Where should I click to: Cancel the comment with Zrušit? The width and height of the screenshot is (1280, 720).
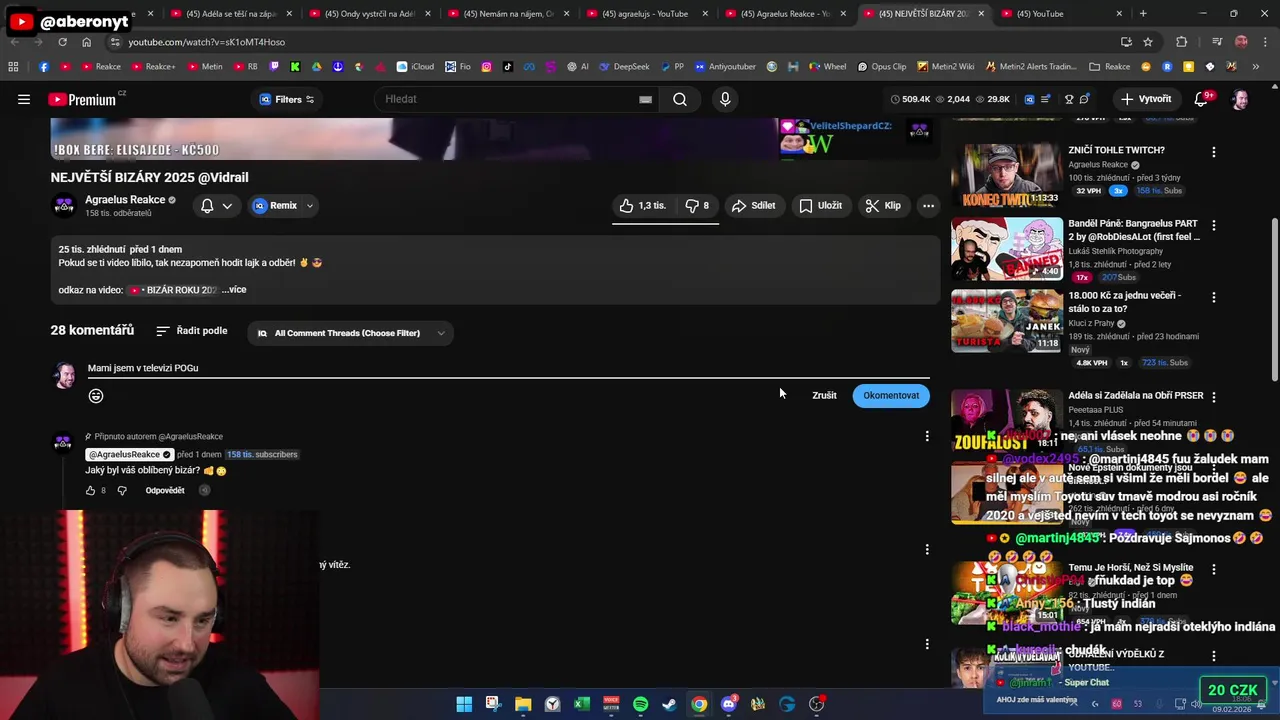click(824, 396)
